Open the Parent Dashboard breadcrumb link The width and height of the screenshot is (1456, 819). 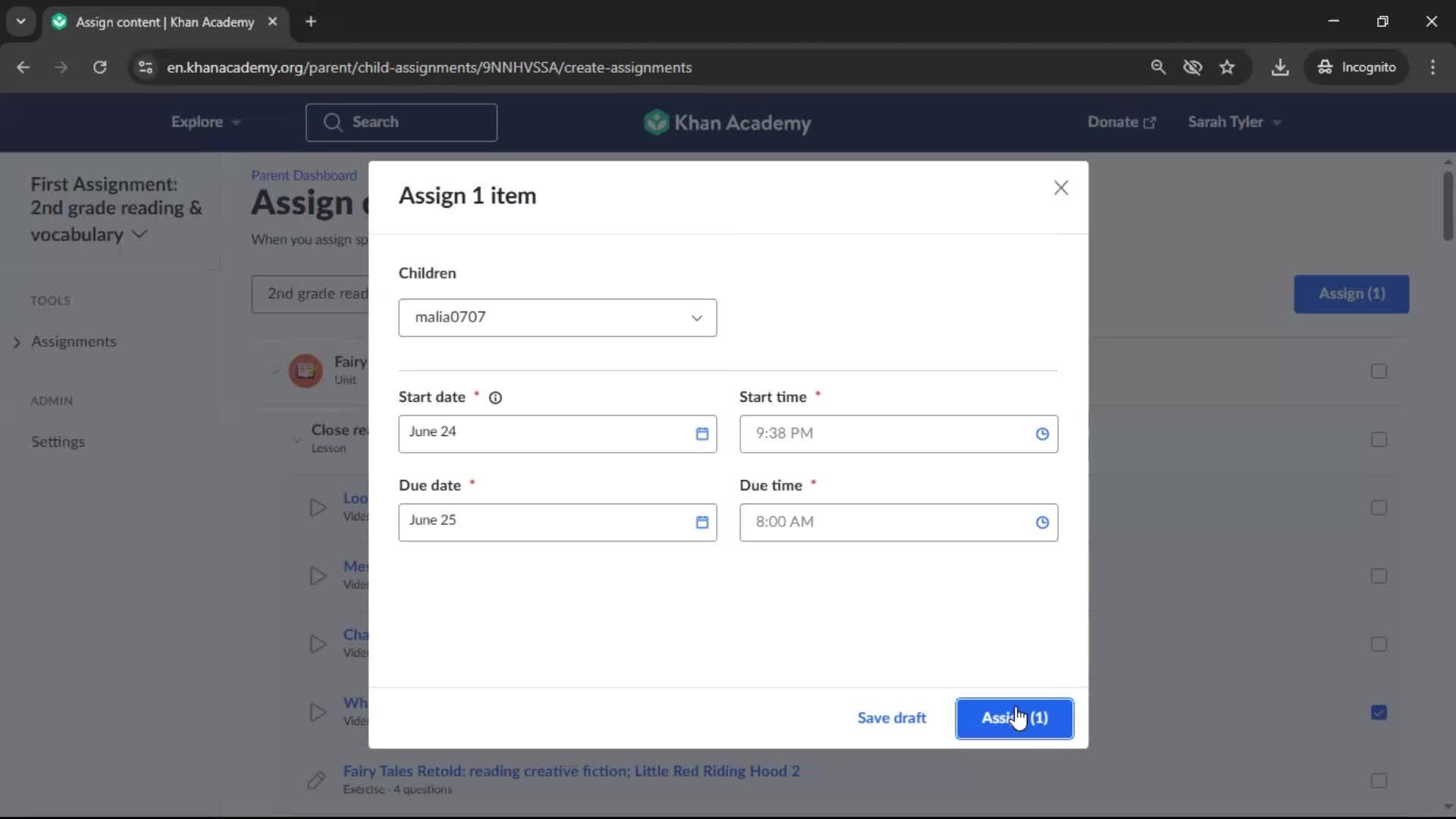pyautogui.click(x=304, y=175)
